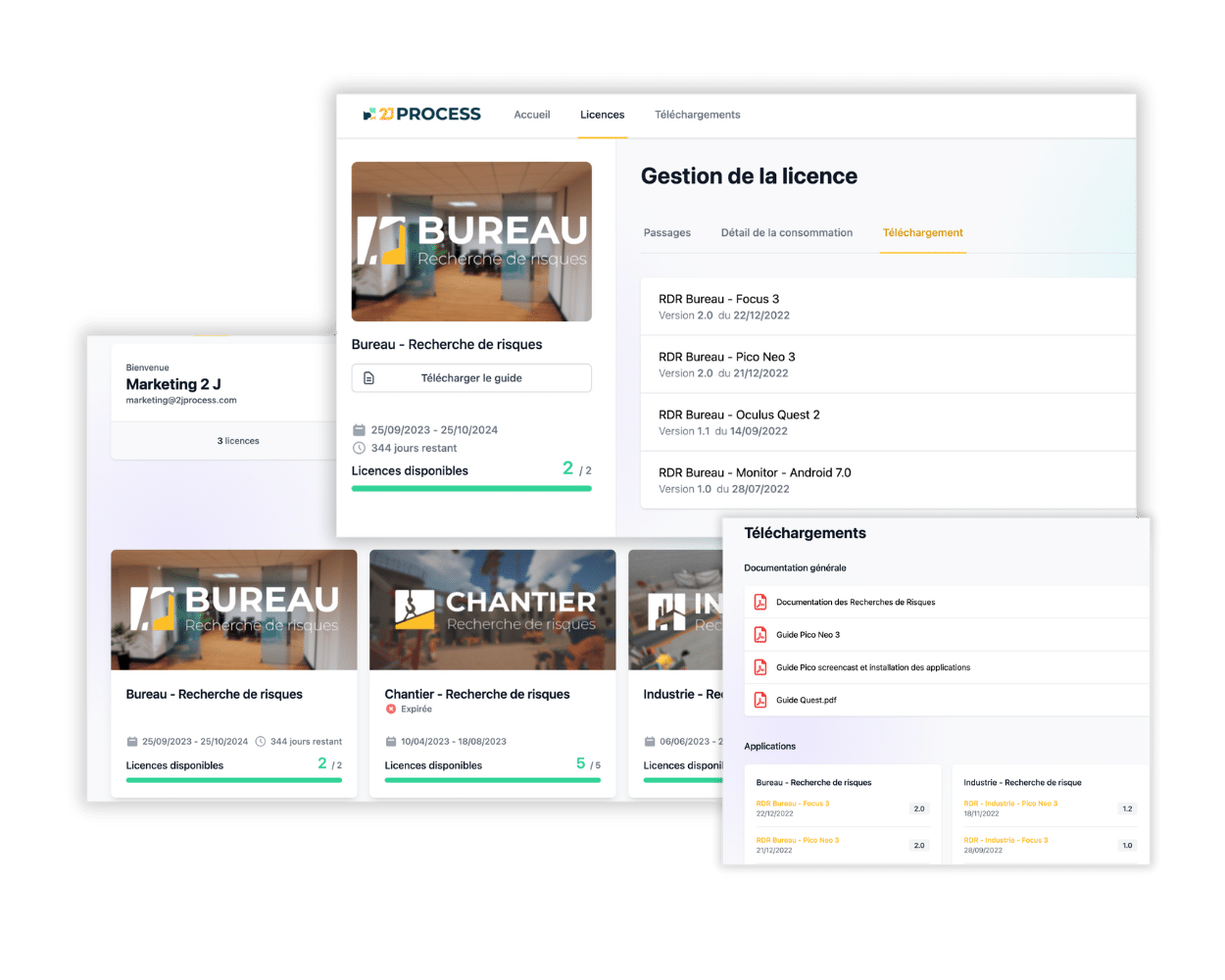Click PDF icon beside Guide Pico Neo 3
The height and width of the screenshot is (980, 1225).
759,634
